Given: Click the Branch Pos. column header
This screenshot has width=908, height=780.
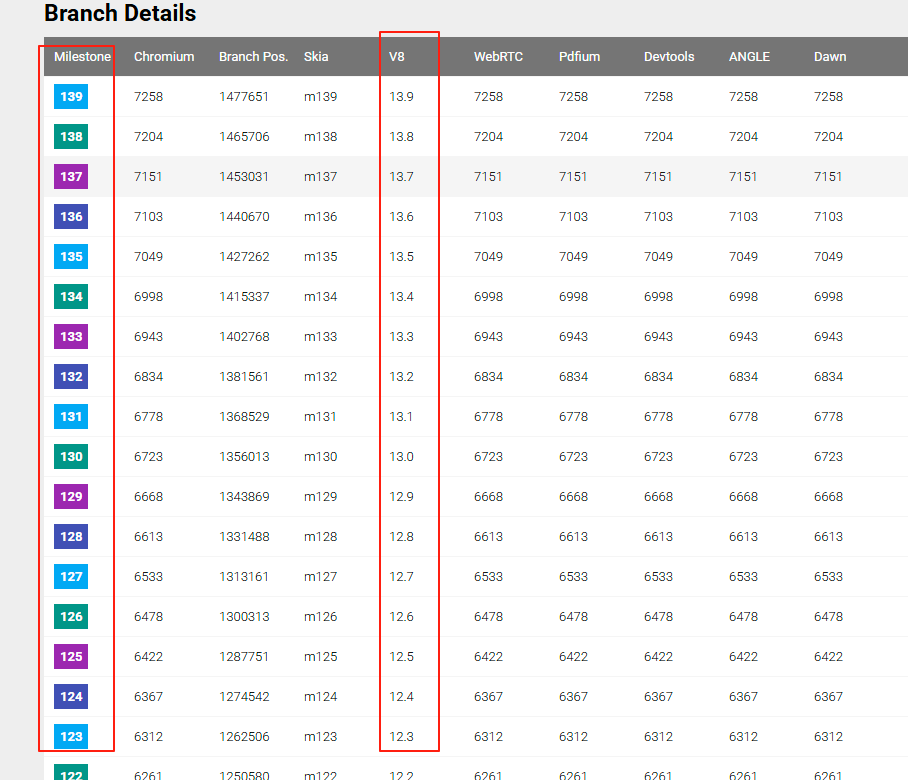Looking at the screenshot, I should (253, 57).
